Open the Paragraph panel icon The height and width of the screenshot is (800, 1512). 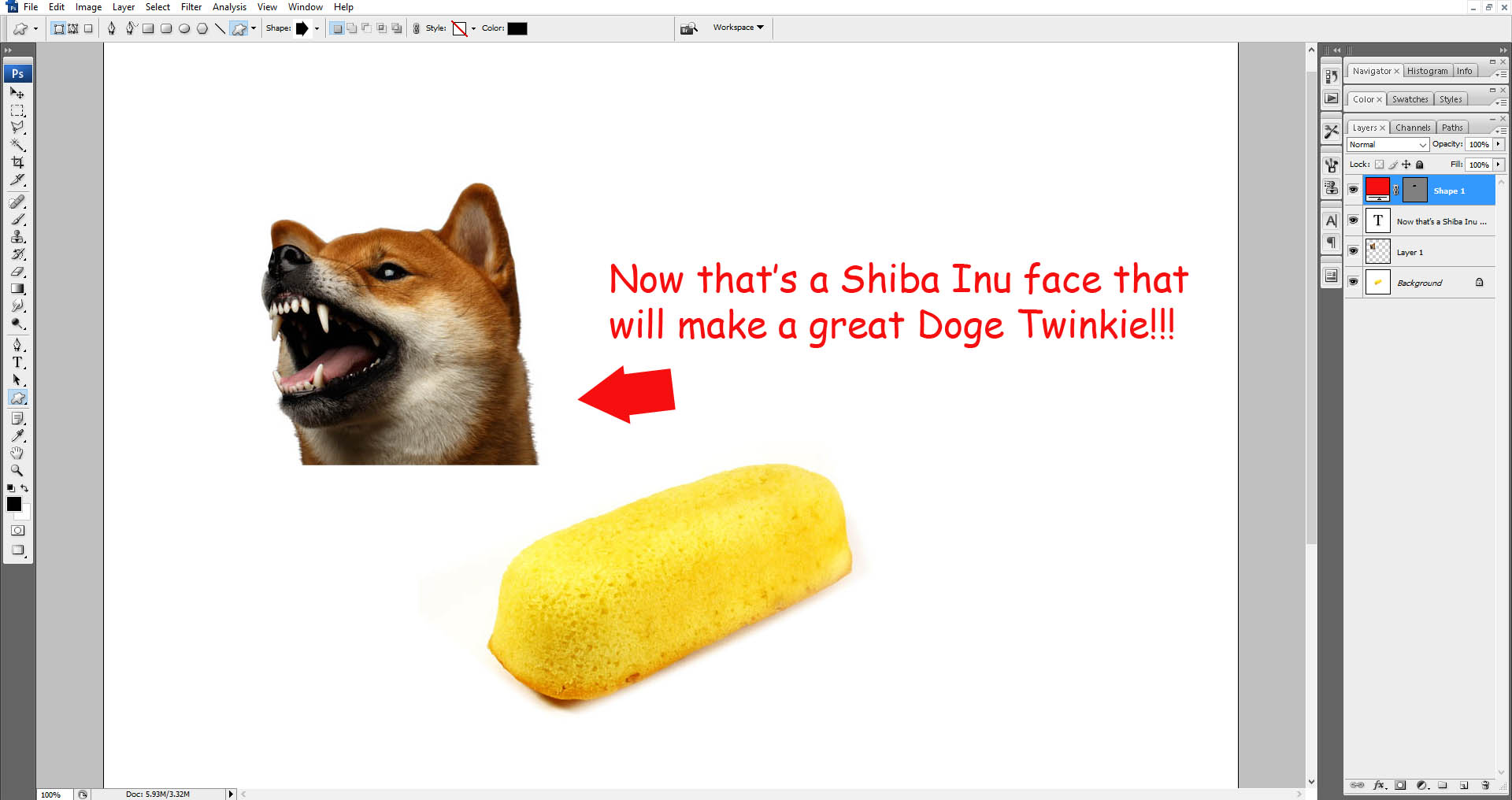pyautogui.click(x=1331, y=243)
